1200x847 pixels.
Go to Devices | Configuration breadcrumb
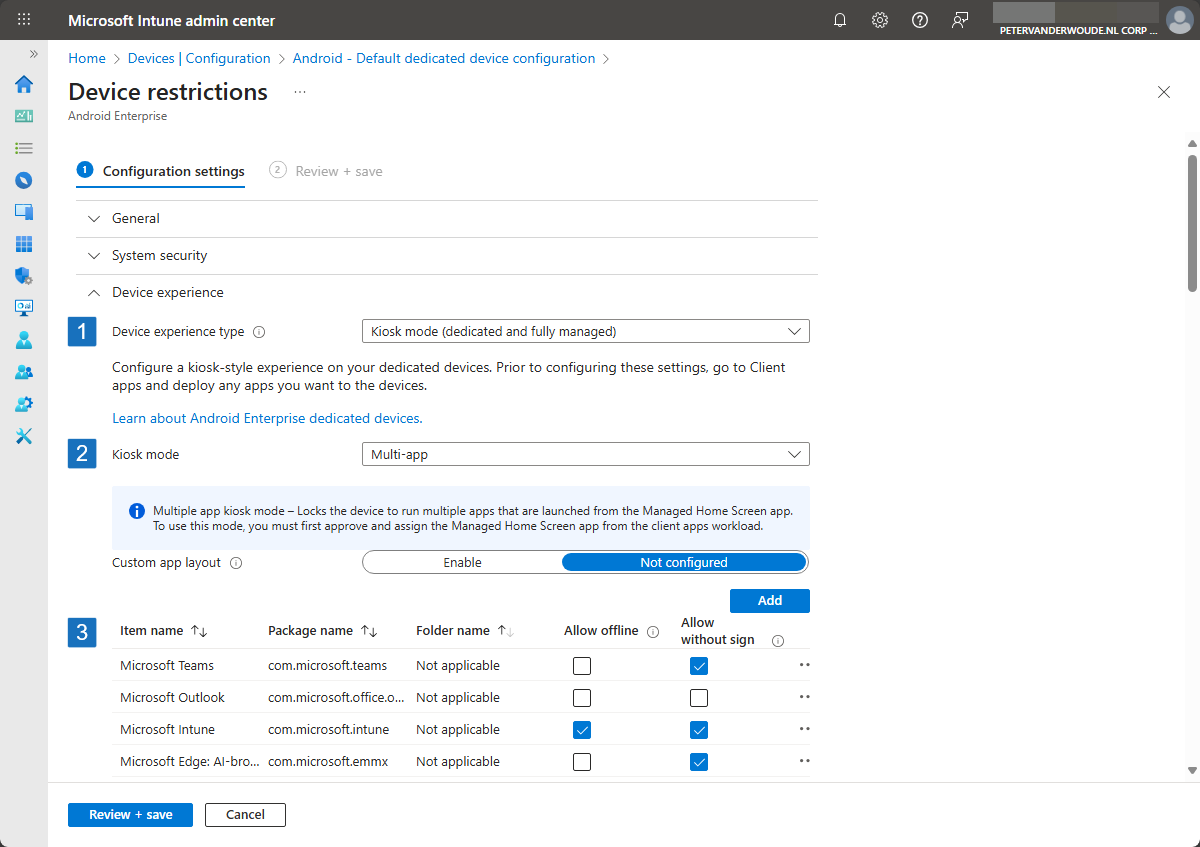click(199, 58)
